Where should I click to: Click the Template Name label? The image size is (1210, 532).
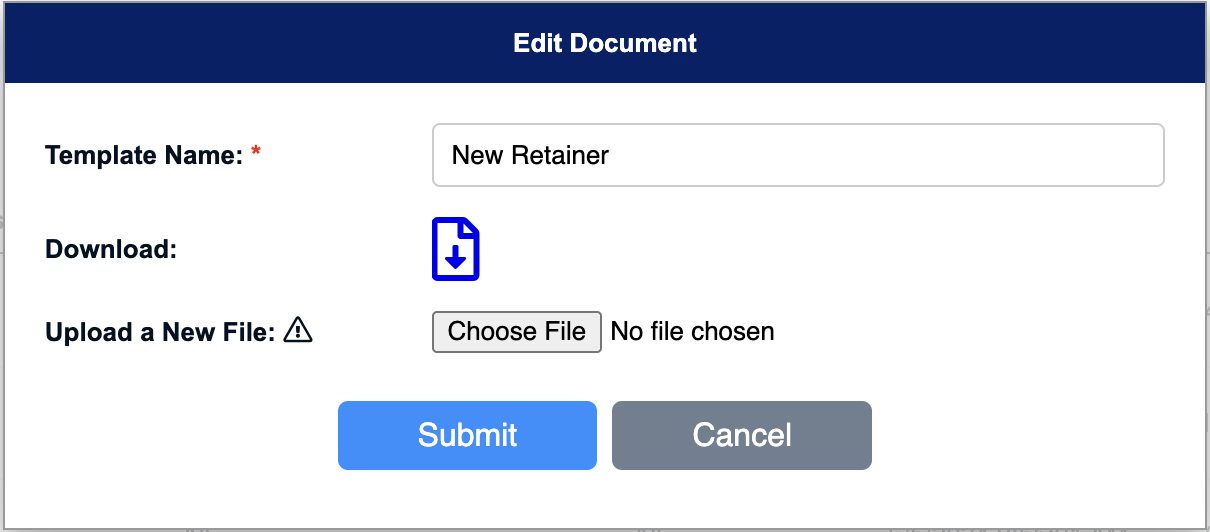[x=144, y=155]
